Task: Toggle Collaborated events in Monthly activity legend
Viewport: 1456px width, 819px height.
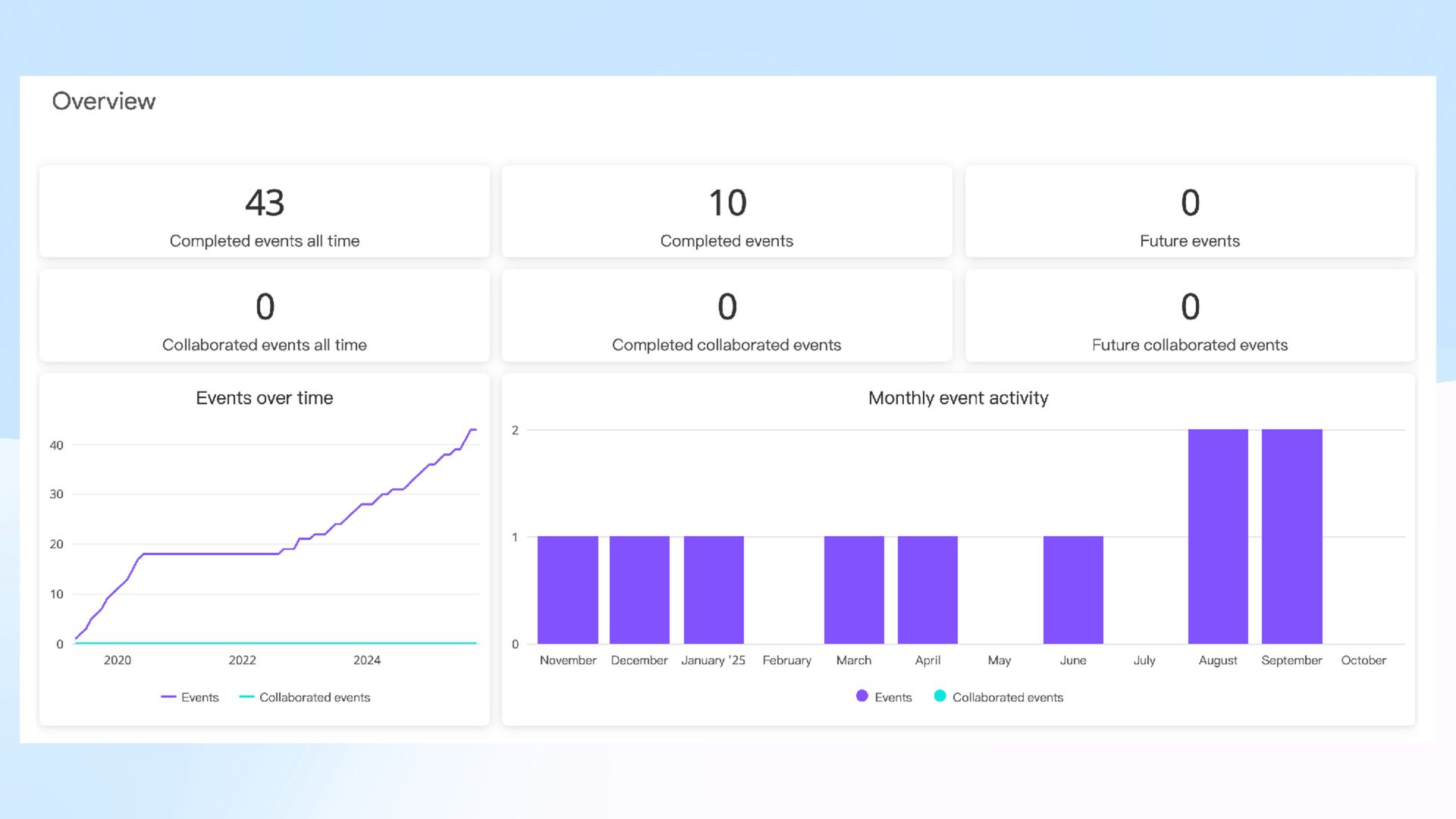Action: [1006, 697]
